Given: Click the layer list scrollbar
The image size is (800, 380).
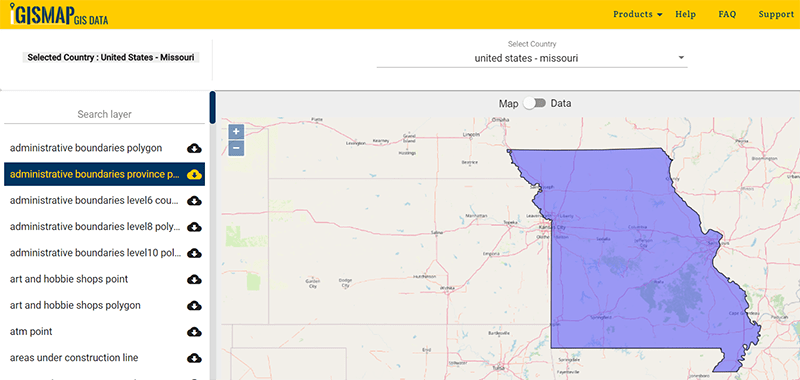Looking at the screenshot, I should pyautogui.click(x=213, y=108).
